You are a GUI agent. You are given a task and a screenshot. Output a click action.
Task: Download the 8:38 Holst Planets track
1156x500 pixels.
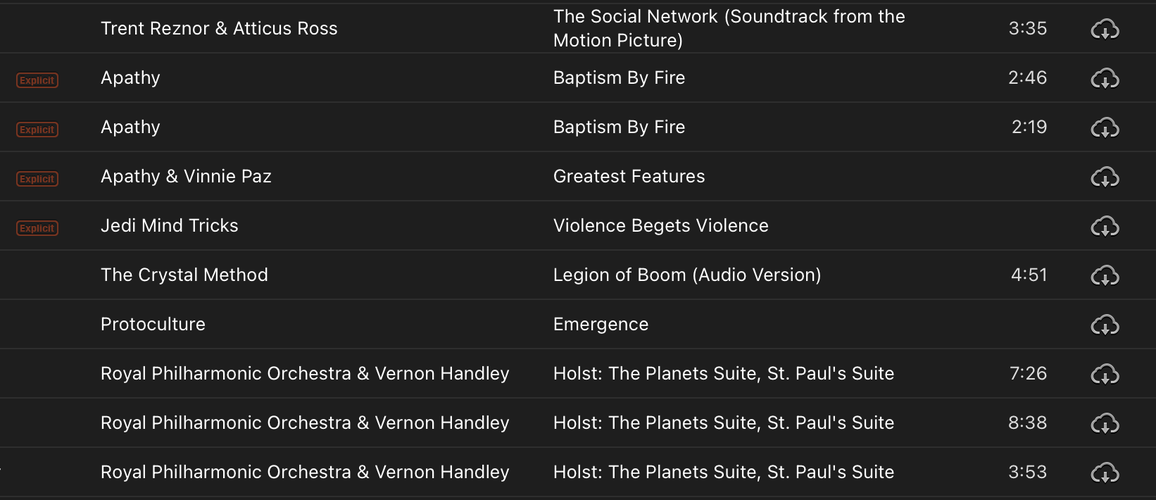pos(1104,423)
